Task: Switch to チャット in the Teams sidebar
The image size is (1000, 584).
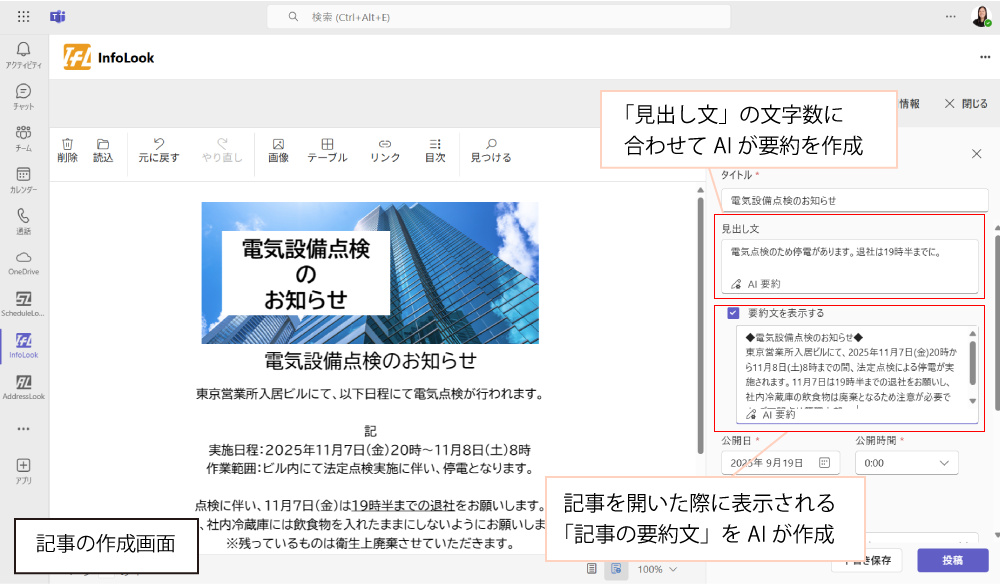Action: pyautogui.click(x=23, y=97)
